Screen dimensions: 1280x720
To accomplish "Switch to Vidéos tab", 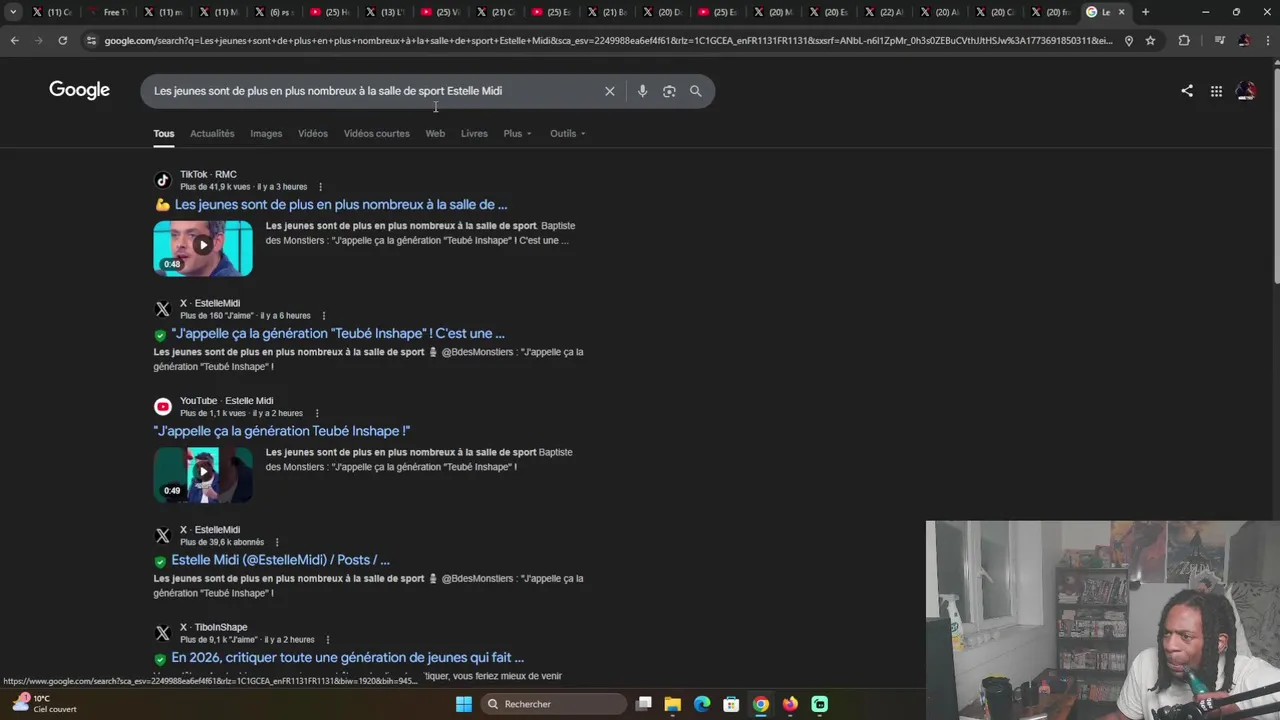I will point(313,134).
